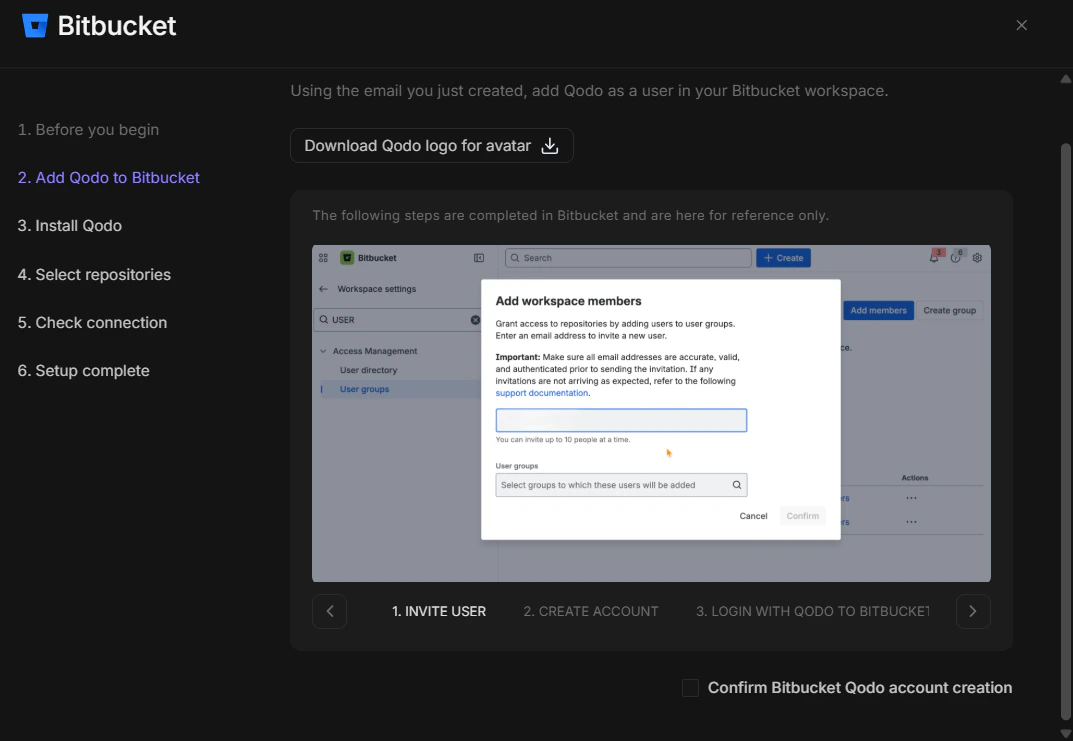Click the download arrow icon for Qodo logo

point(550,146)
